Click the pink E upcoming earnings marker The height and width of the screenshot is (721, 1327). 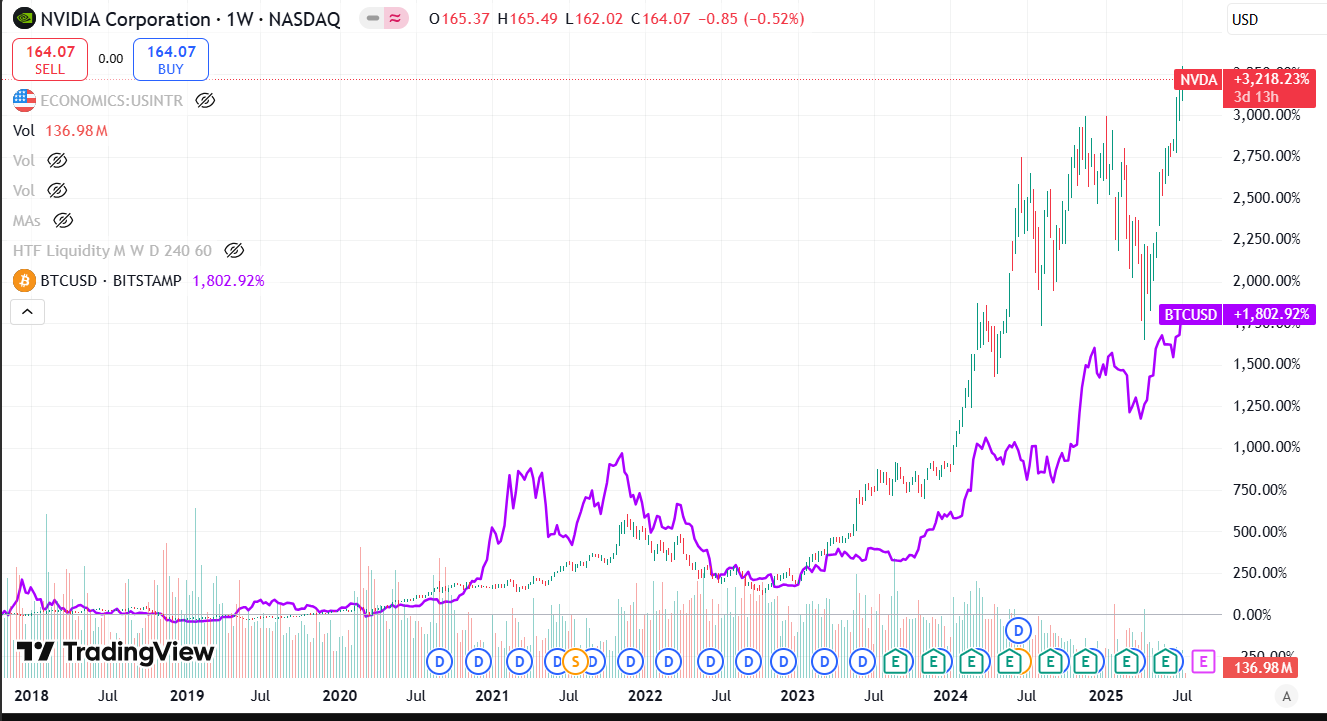pos(1204,661)
